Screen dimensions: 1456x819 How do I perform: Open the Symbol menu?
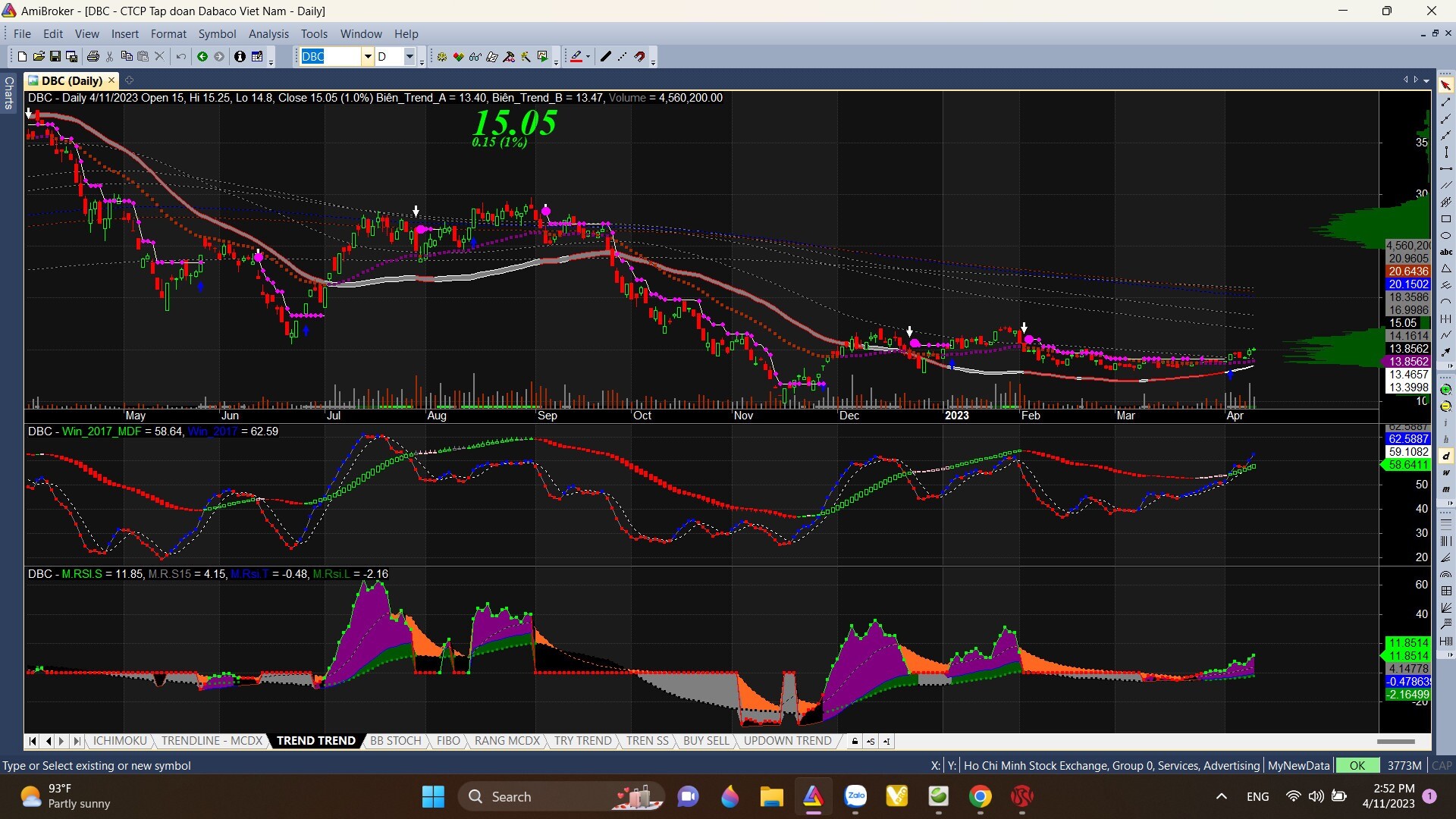[x=217, y=34]
